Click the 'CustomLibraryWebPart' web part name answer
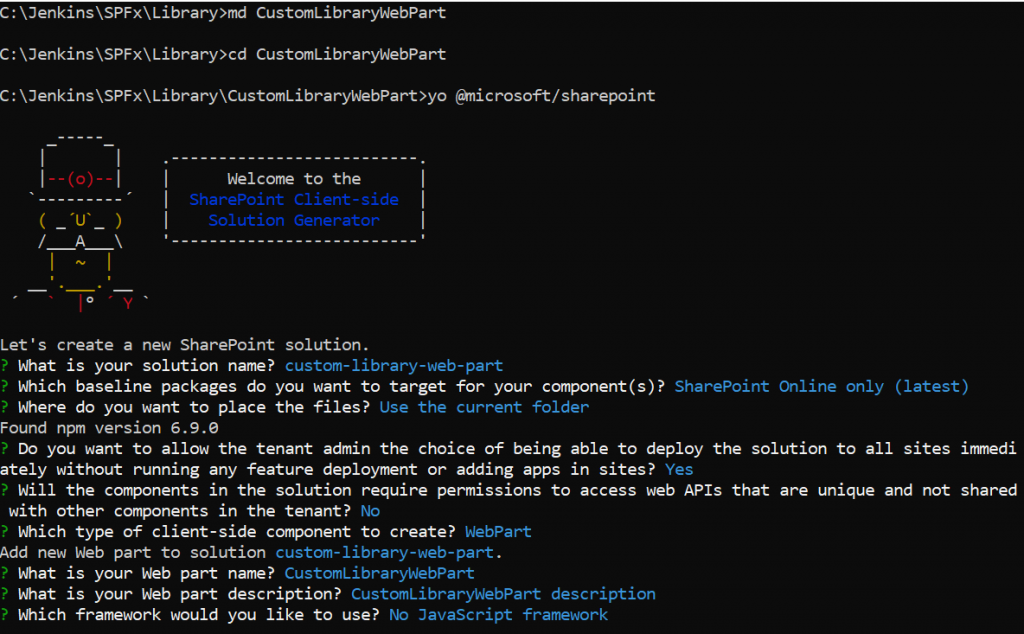Image resolution: width=1024 pixels, height=634 pixels. coord(379,574)
